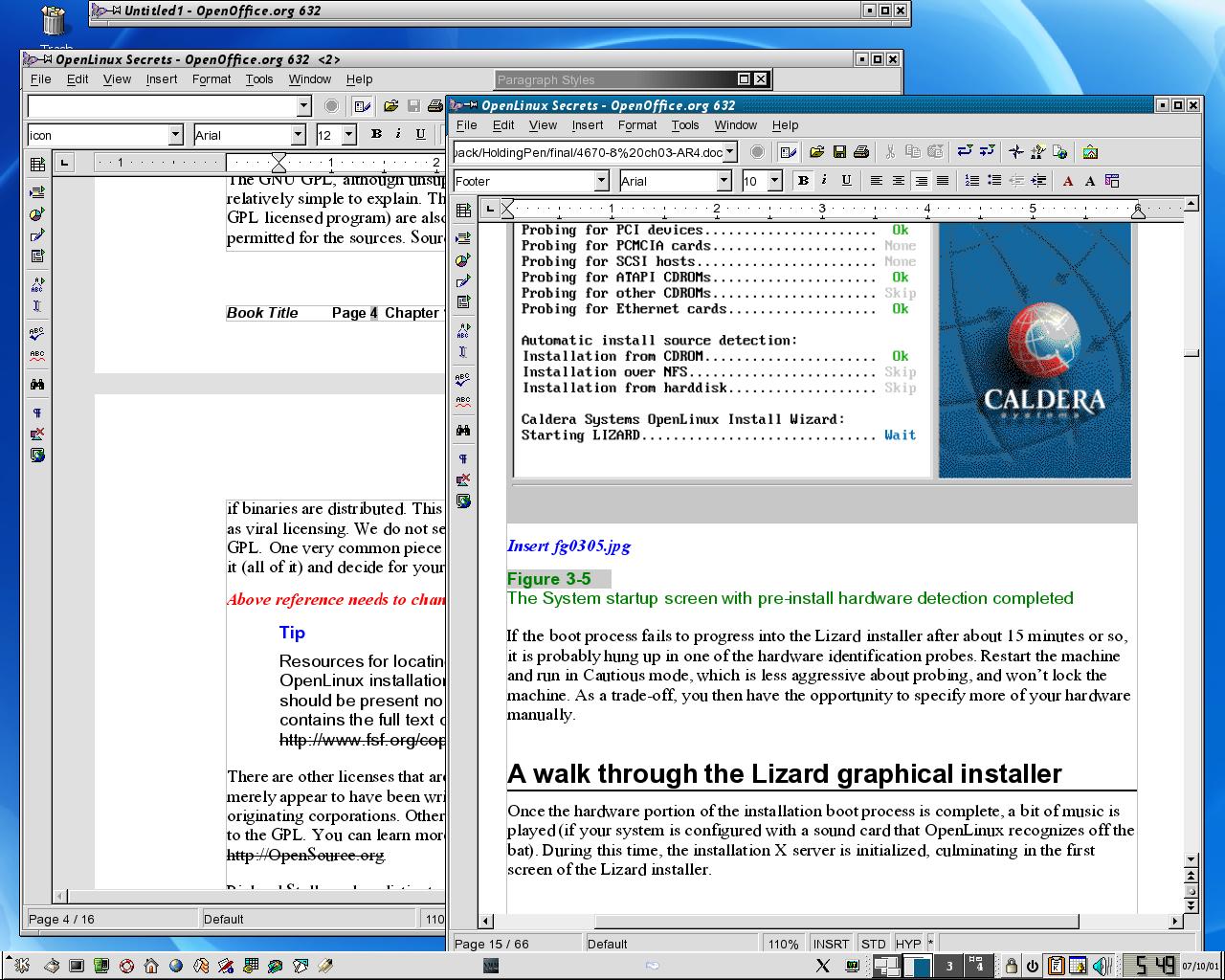Viewport: 1225px width, 980px height.
Task: Expand the Footer paragraph style dropdown
Action: (601, 181)
